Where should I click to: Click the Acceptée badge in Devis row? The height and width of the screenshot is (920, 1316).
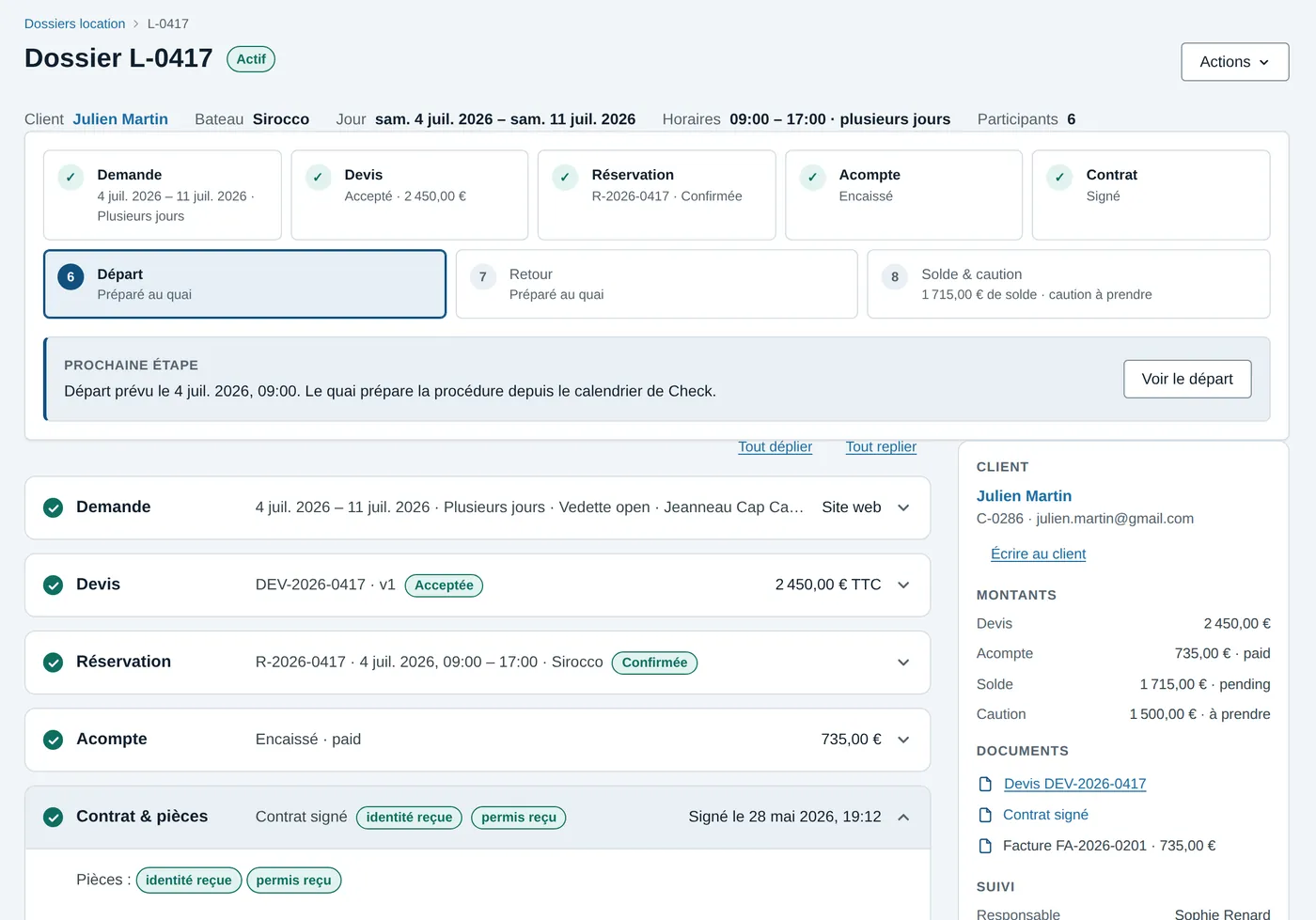point(444,585)
